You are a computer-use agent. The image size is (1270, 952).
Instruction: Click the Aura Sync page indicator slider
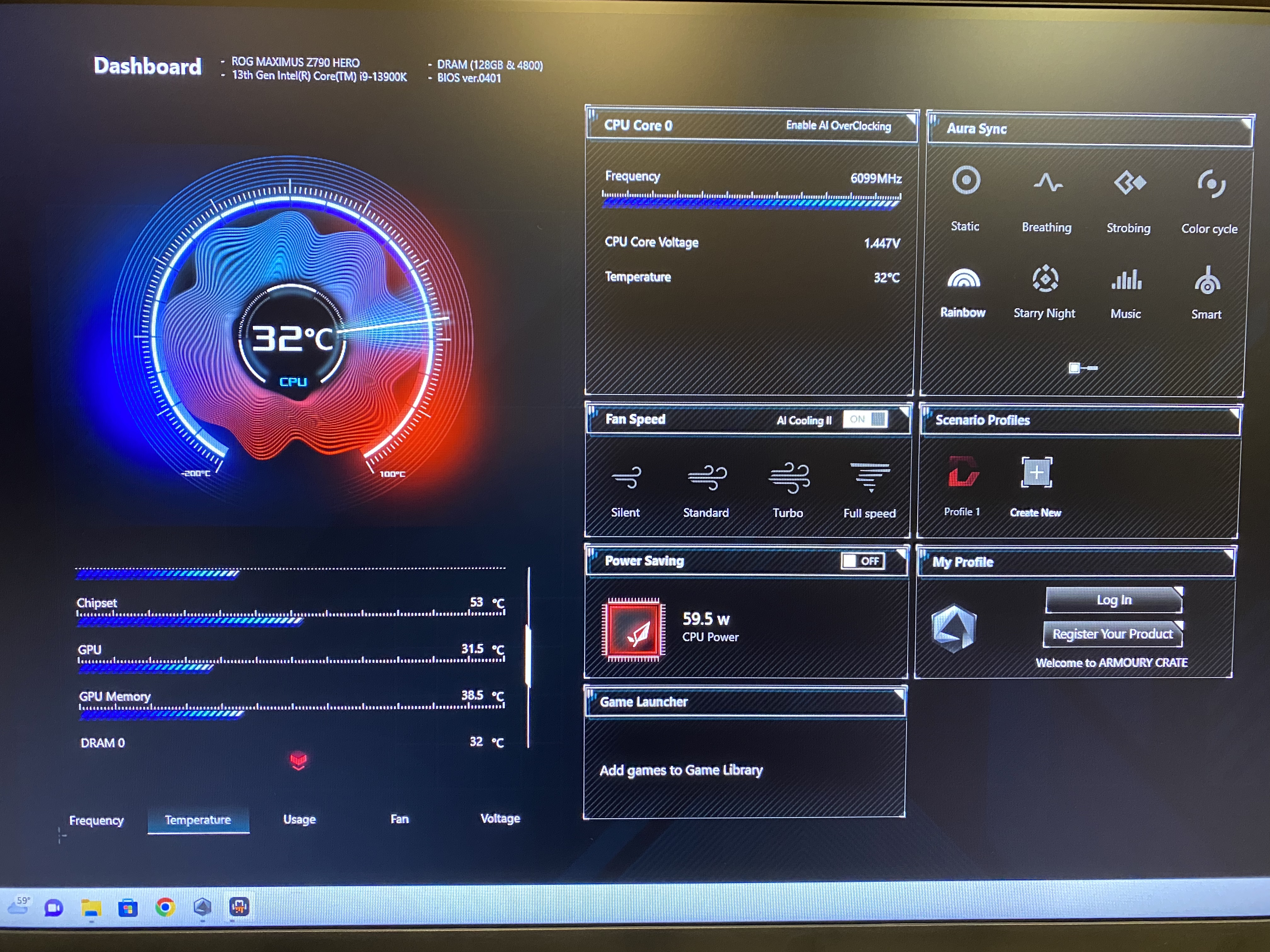[x=1084, y=368]
